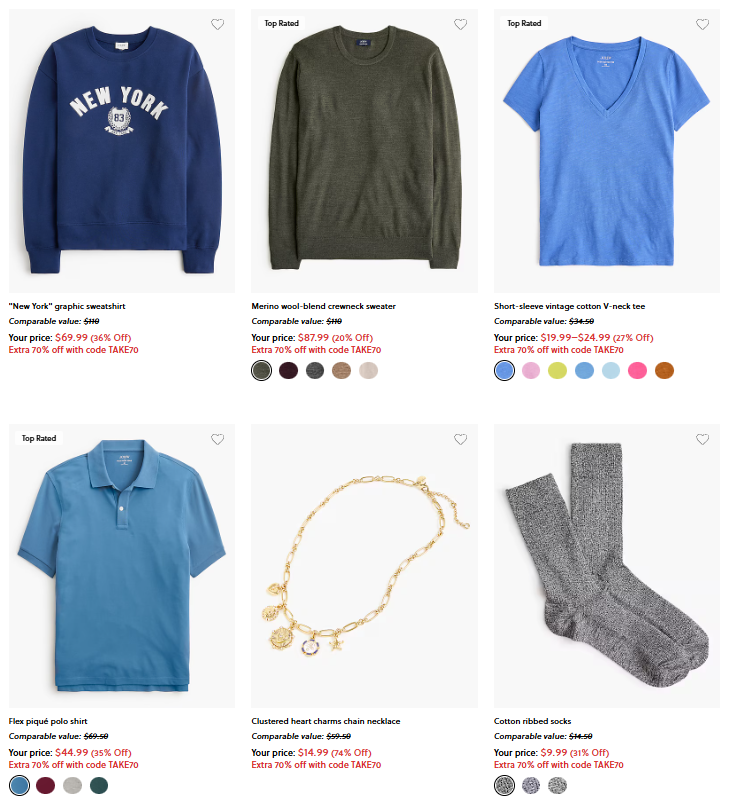
Task: Add Flex piqué polo to wishlist heart
Action: coord(217,439)
